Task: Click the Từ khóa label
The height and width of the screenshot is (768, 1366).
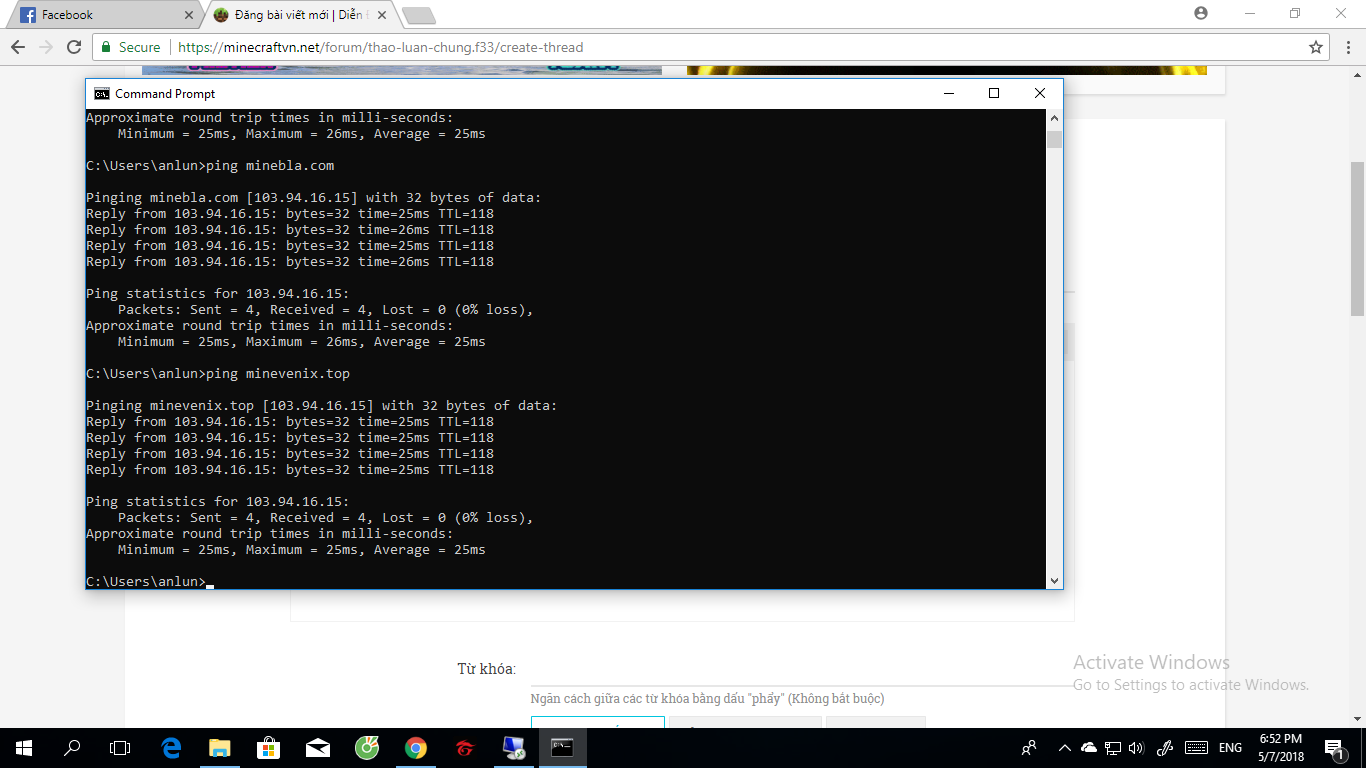Action: pos(486,669)
